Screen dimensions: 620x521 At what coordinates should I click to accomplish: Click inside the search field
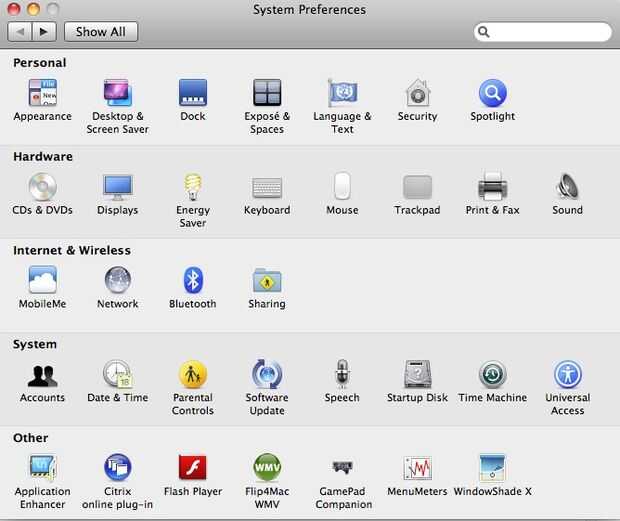[542, 32]
